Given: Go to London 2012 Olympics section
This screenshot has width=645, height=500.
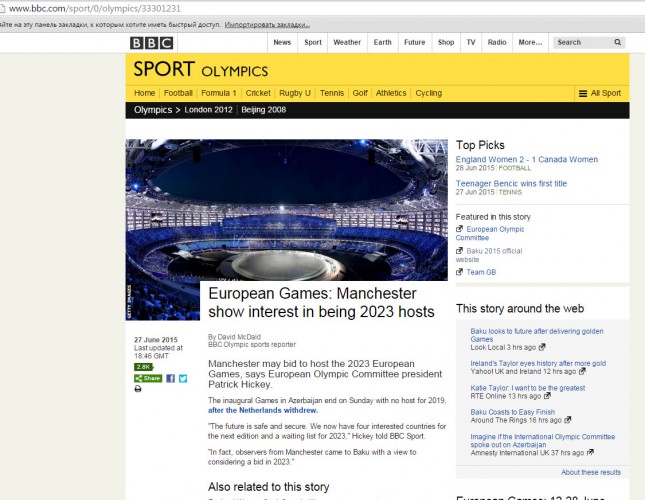Looking at the screenshot, I should (x=211, y=110).
